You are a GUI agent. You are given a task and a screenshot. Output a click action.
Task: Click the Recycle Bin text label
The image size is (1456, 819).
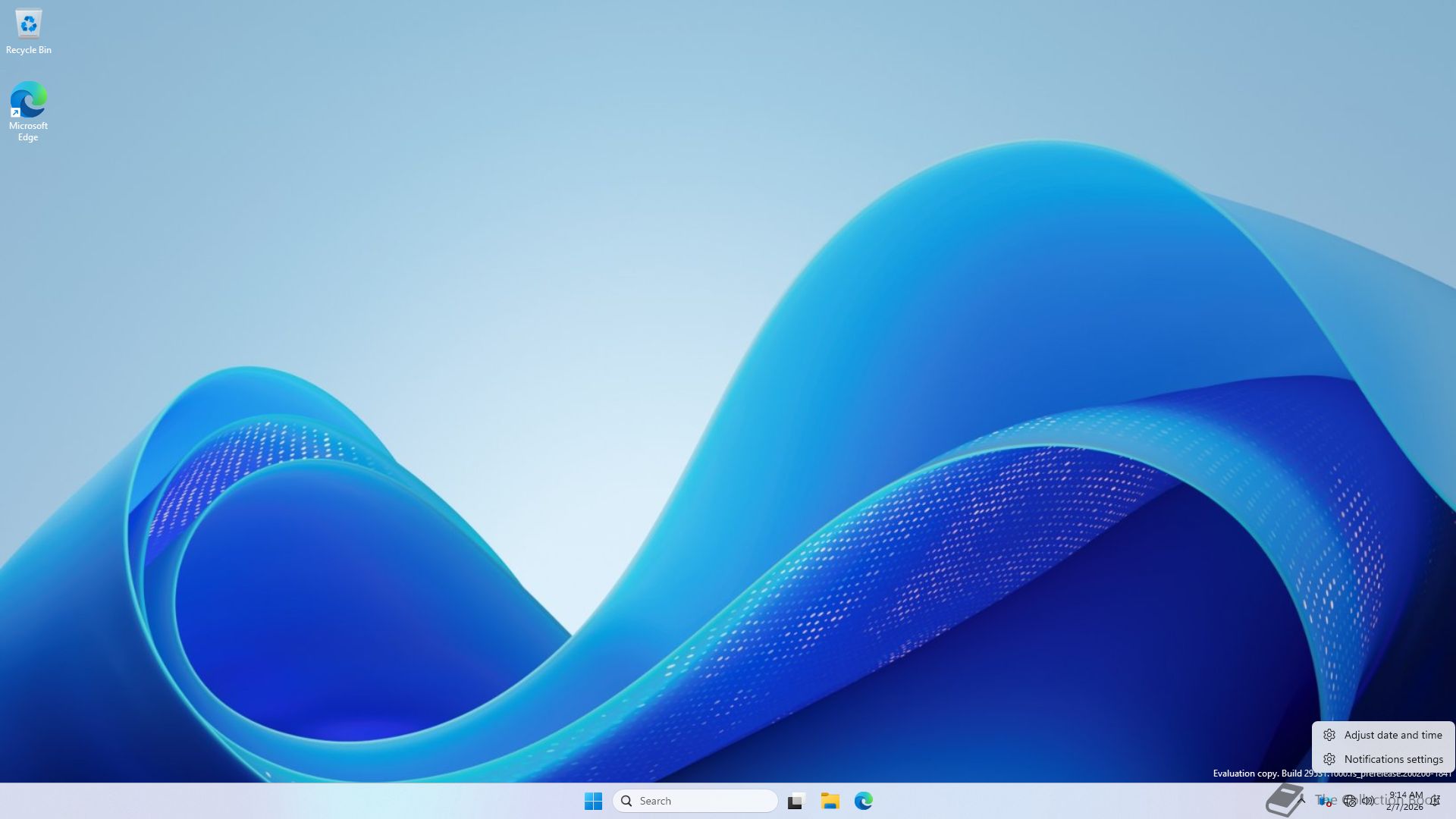[x=28, y=50]
